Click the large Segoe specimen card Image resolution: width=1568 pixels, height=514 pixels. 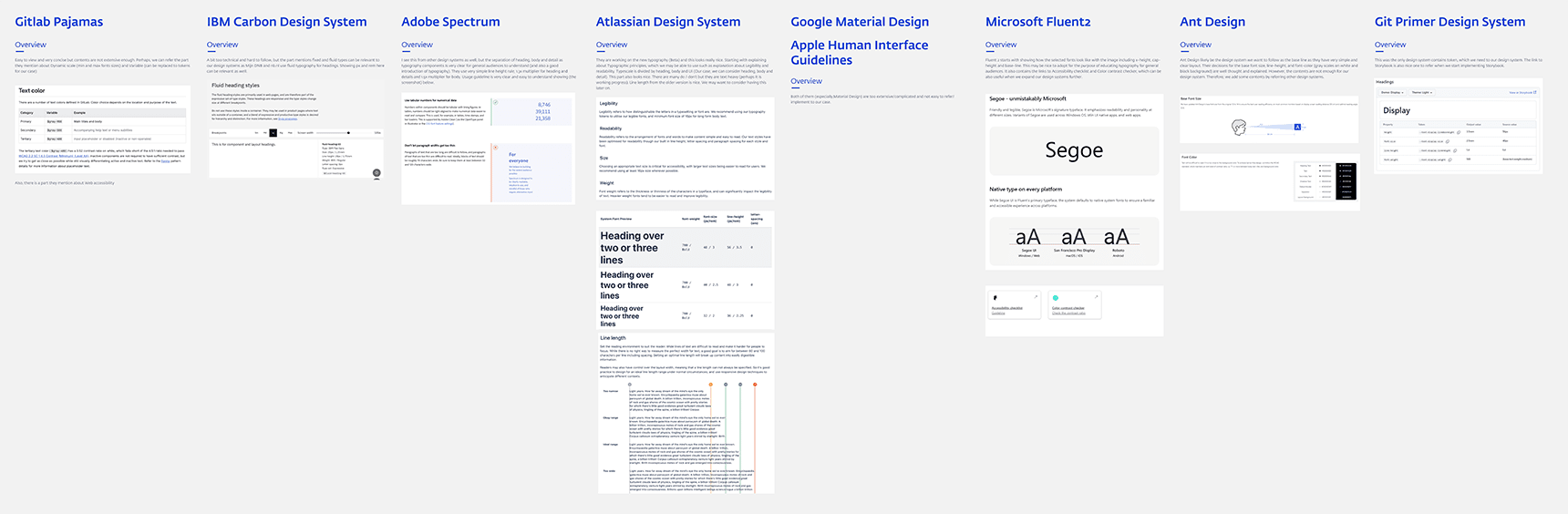tap(1074, 150)
